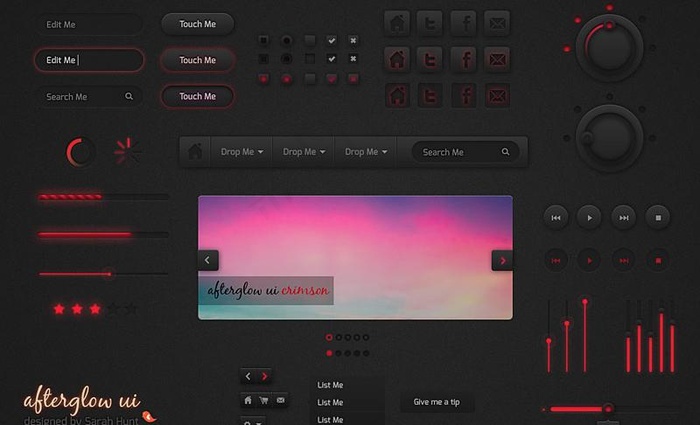This screenshot has height=425, width=700.
Task: Open the third Drop Me dropdown
Action: (366, 152)
